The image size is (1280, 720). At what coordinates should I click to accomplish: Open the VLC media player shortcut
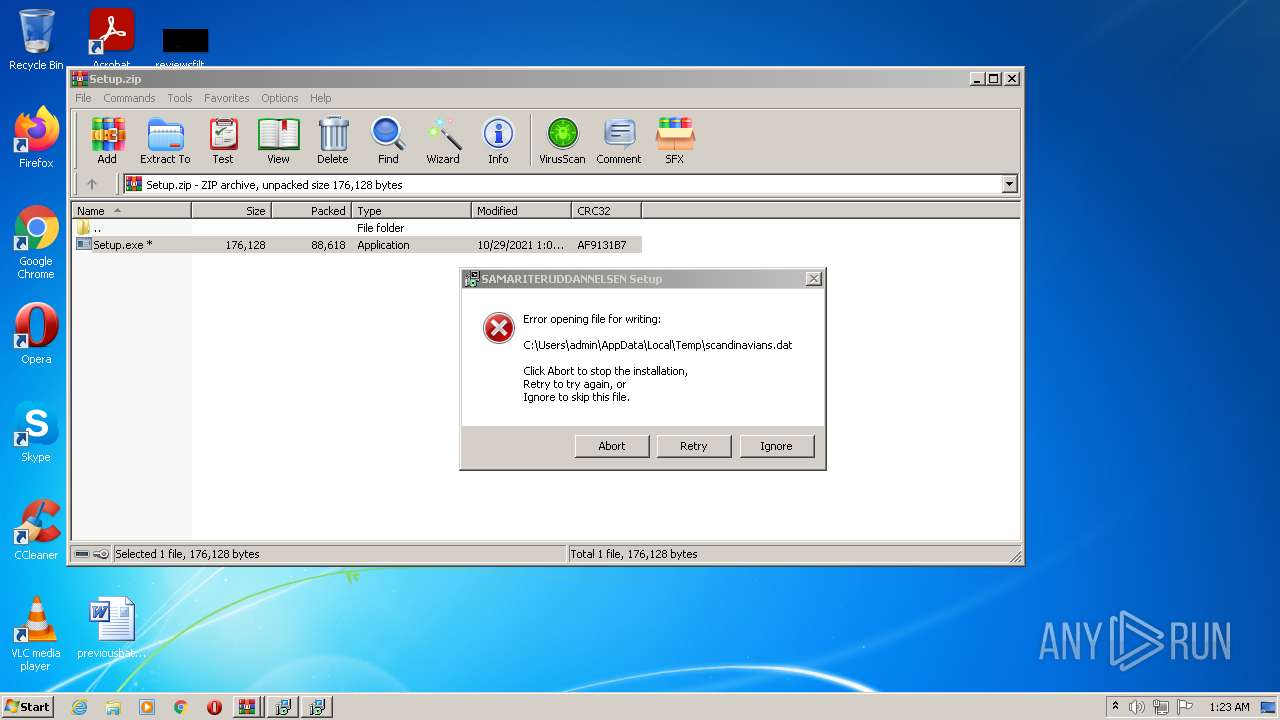tap(36, 634)
